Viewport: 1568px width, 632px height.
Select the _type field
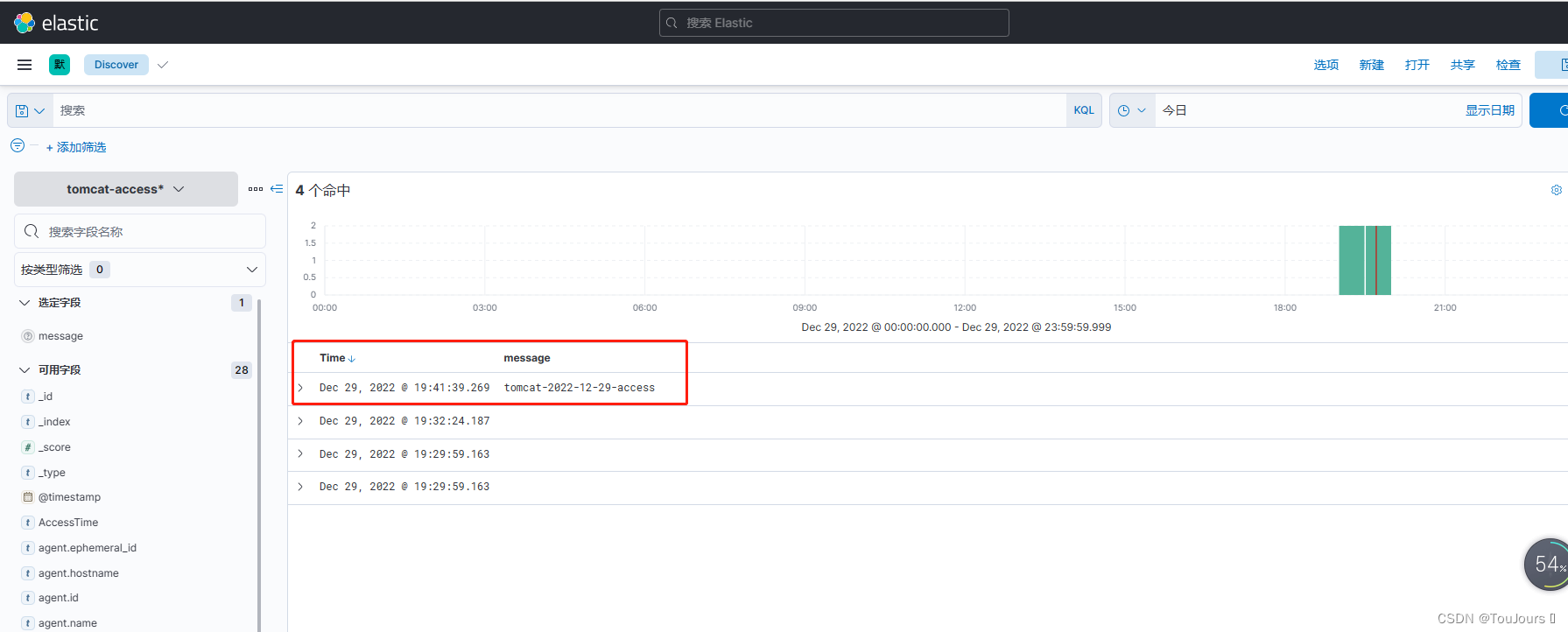[x=52, y=473]
